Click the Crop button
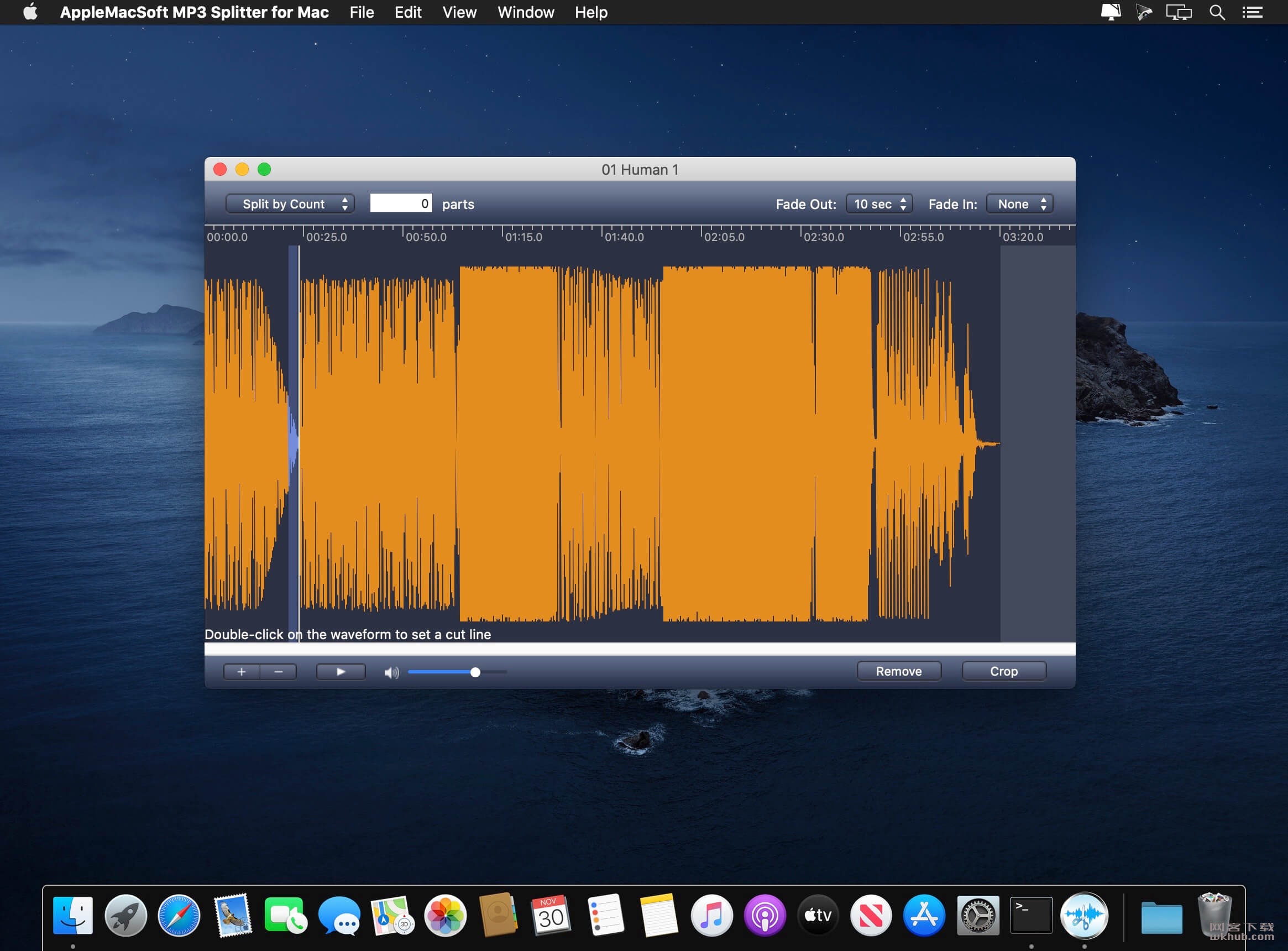This screenshot has width=1288, height=951. coord(1004,671)
